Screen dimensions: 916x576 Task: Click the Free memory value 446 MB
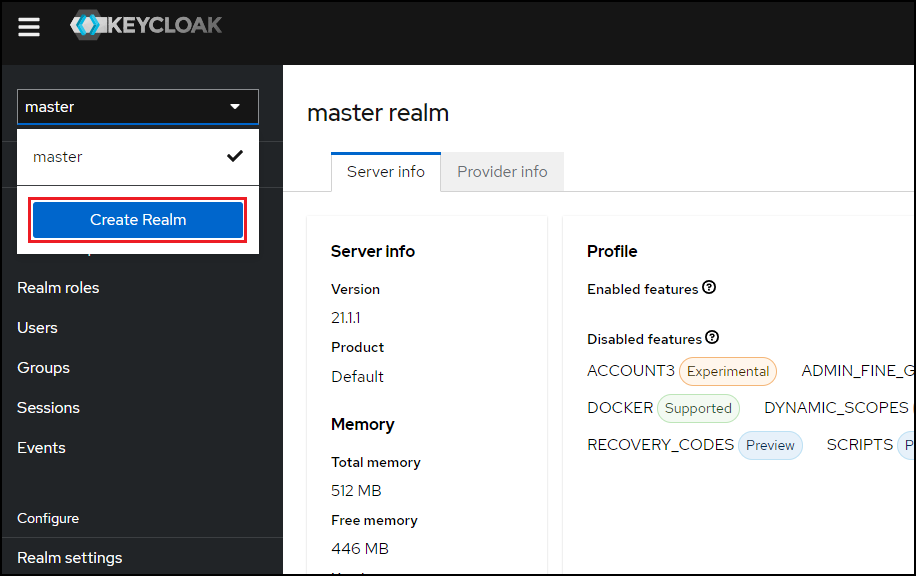tap(360, 549)
